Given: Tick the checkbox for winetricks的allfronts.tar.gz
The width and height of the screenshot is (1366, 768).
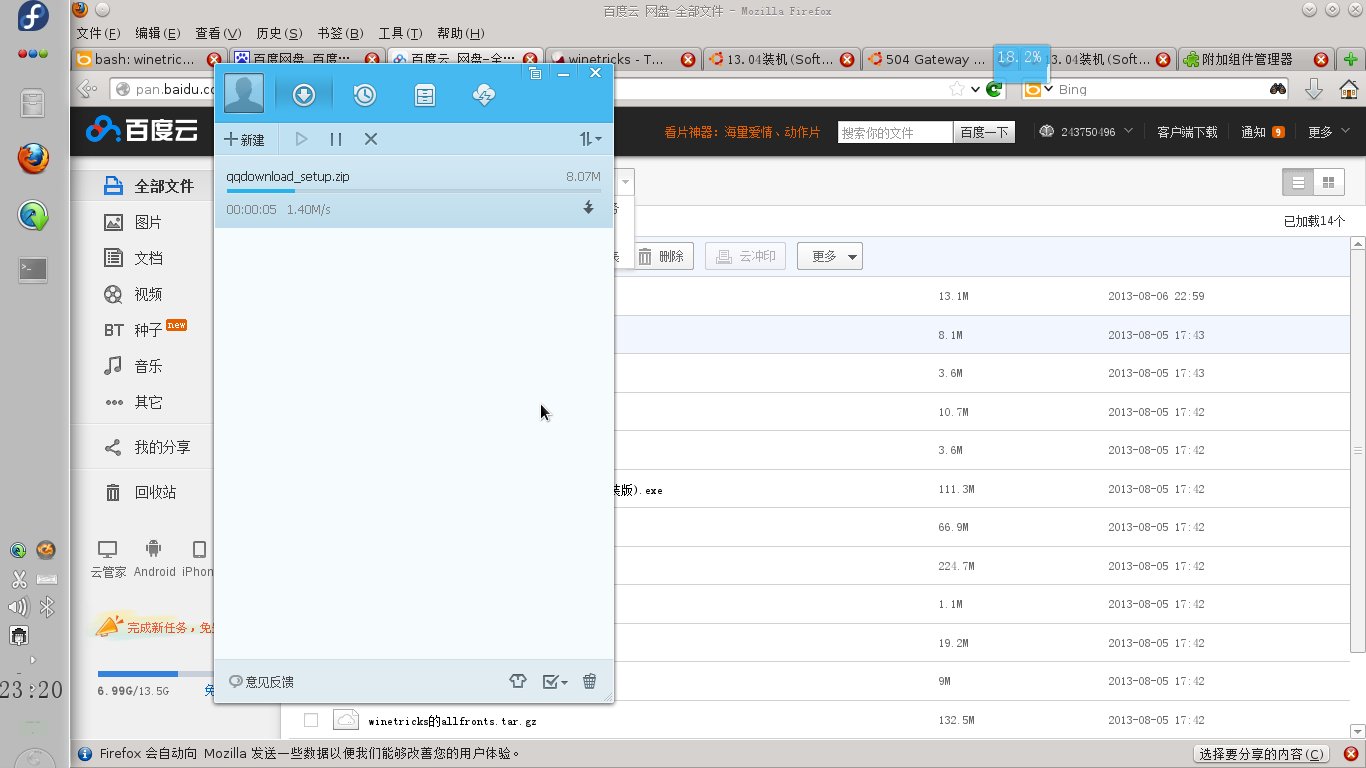Looking at the screenshot, I should point(311,720).
